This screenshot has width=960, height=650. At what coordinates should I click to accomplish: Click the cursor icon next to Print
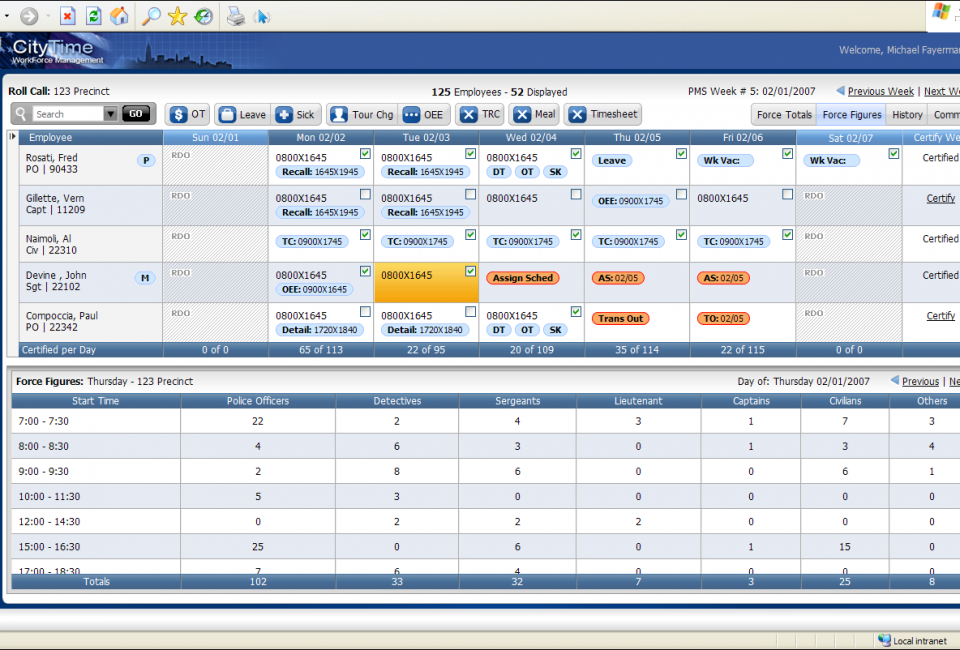[x=262, y=16]
